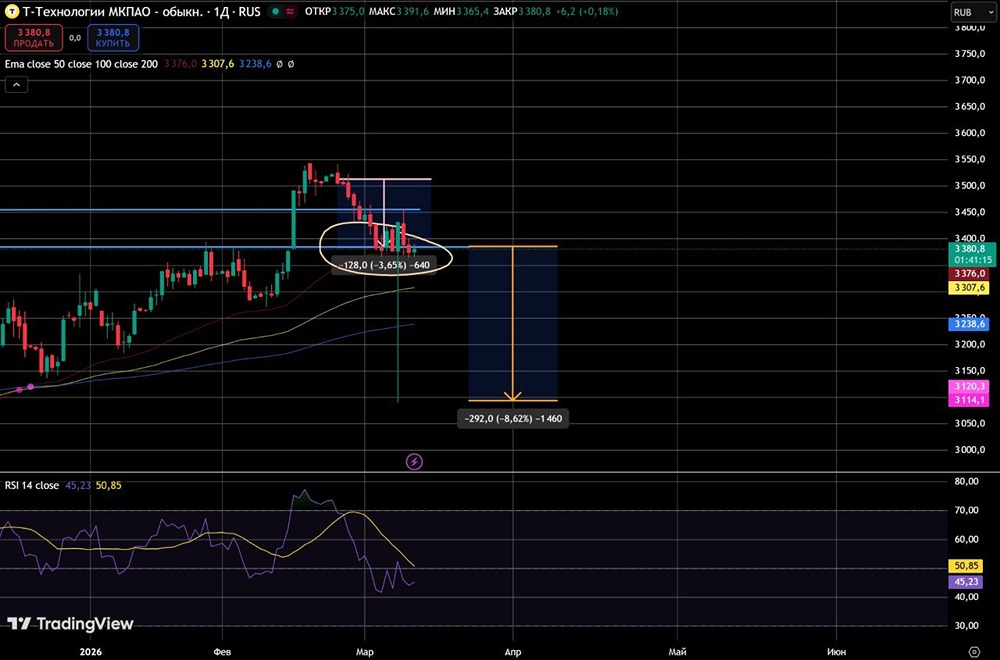Click the 3 000,0 price scale label
This screenshot has width=1000, height=660.
970,450
